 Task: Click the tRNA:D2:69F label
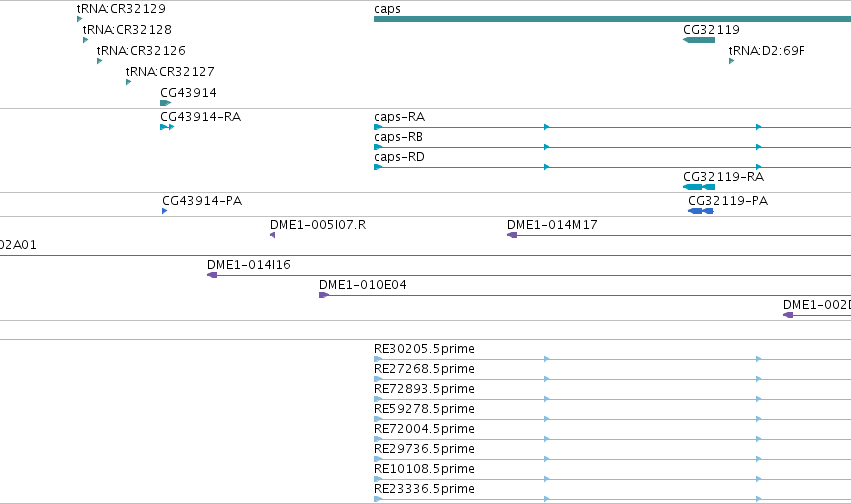tap(766, 50)
